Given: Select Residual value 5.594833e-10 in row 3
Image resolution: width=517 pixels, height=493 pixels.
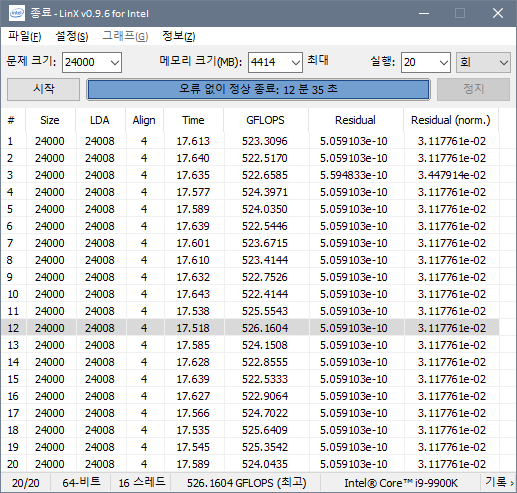Looking at the screenshot, I should [x=354, y=175].
